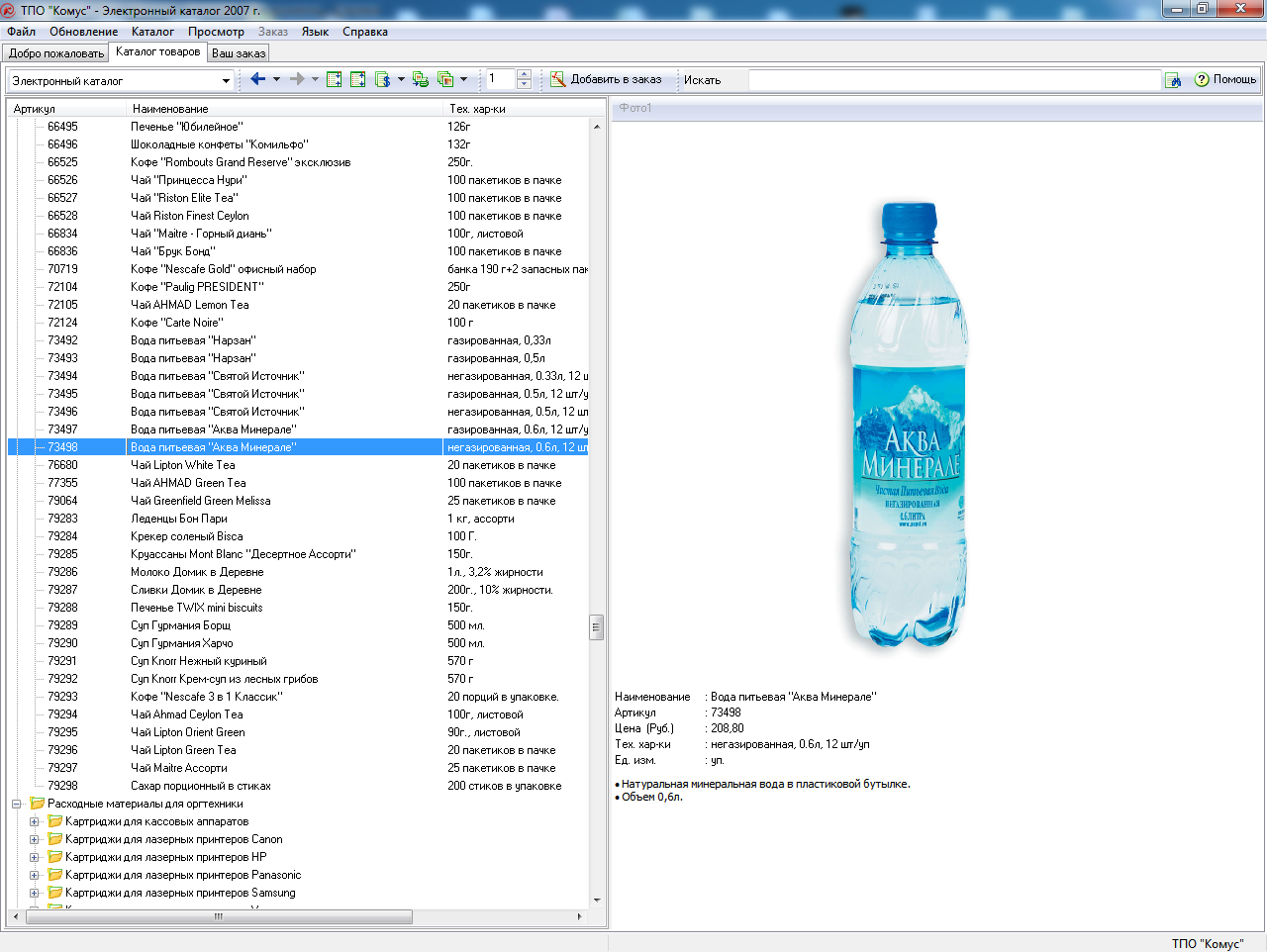Viewport: 1267px width, 952px height.
Task: Select the row Леденцы Бон Пари
Action: 298,519
